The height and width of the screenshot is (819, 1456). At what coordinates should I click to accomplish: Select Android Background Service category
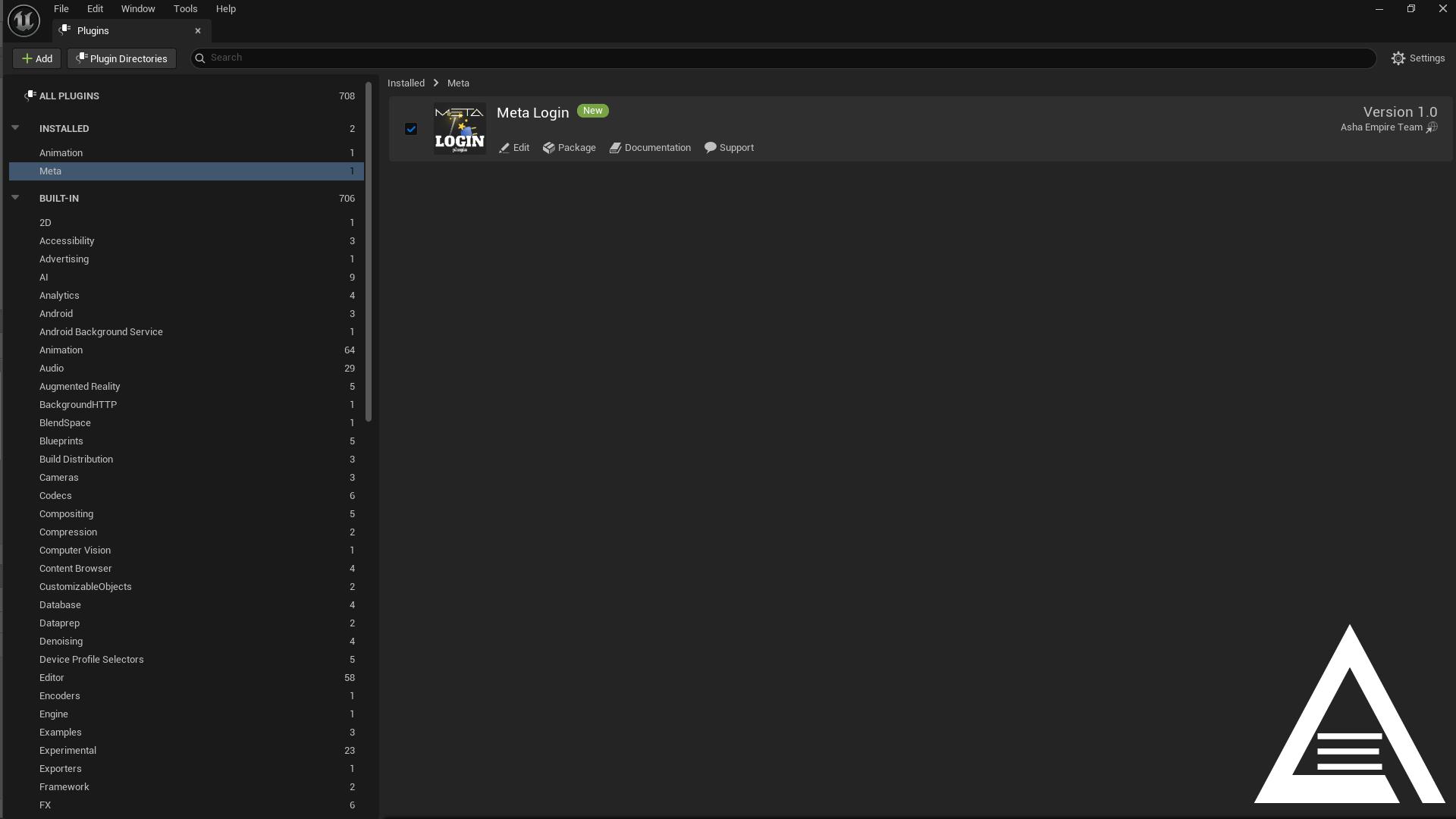pyautogui.click(x=187, y=332)
